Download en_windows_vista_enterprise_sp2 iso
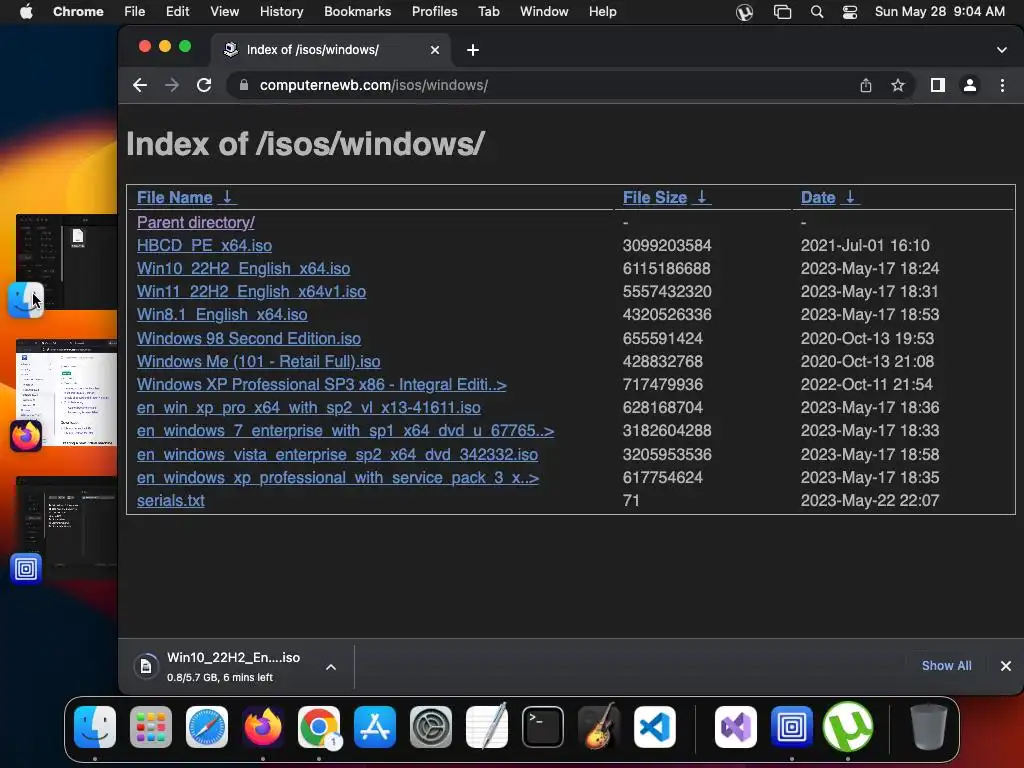This screenshot has width=1024, height=768. [337, 455]
